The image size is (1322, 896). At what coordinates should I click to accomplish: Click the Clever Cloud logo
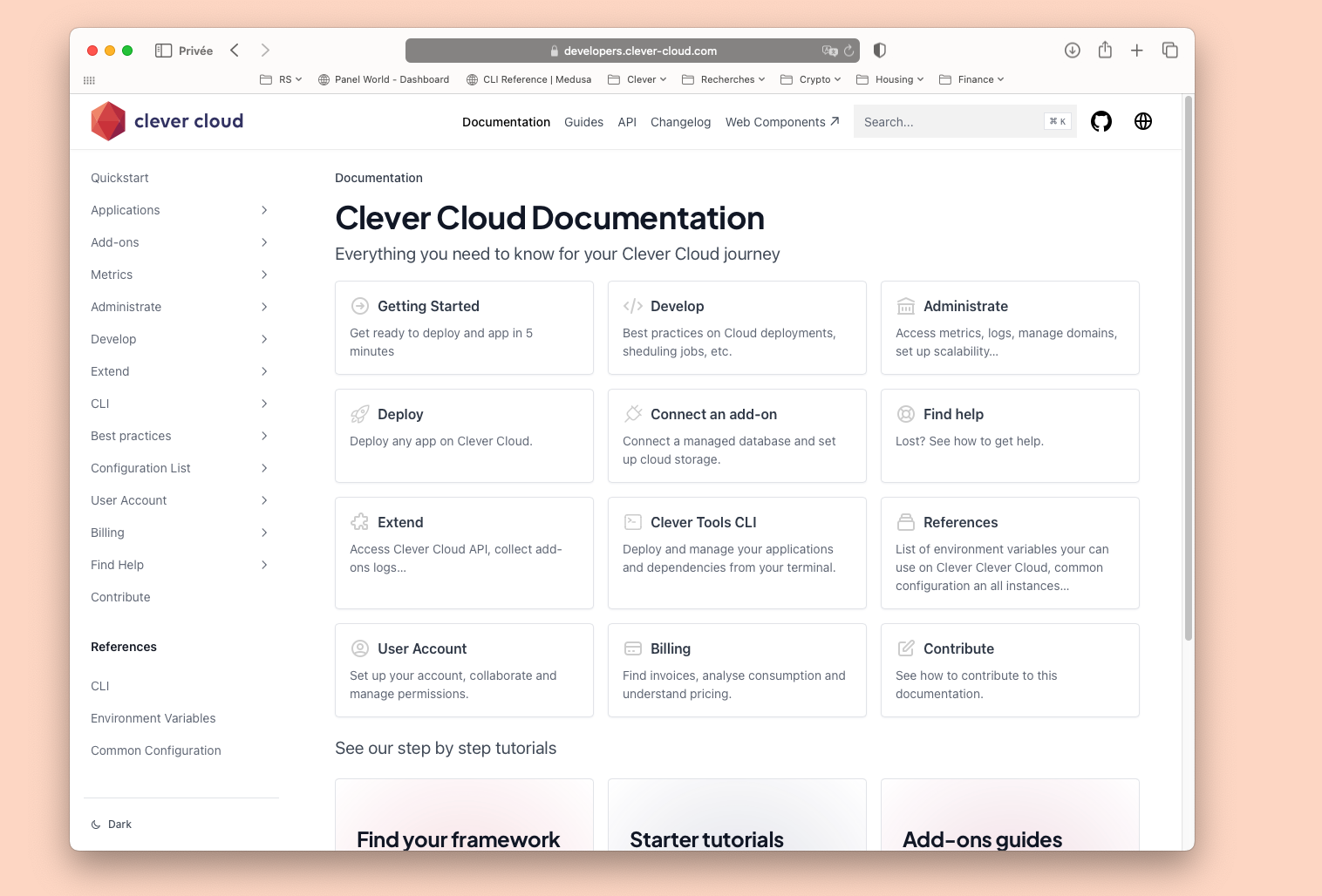167,121
